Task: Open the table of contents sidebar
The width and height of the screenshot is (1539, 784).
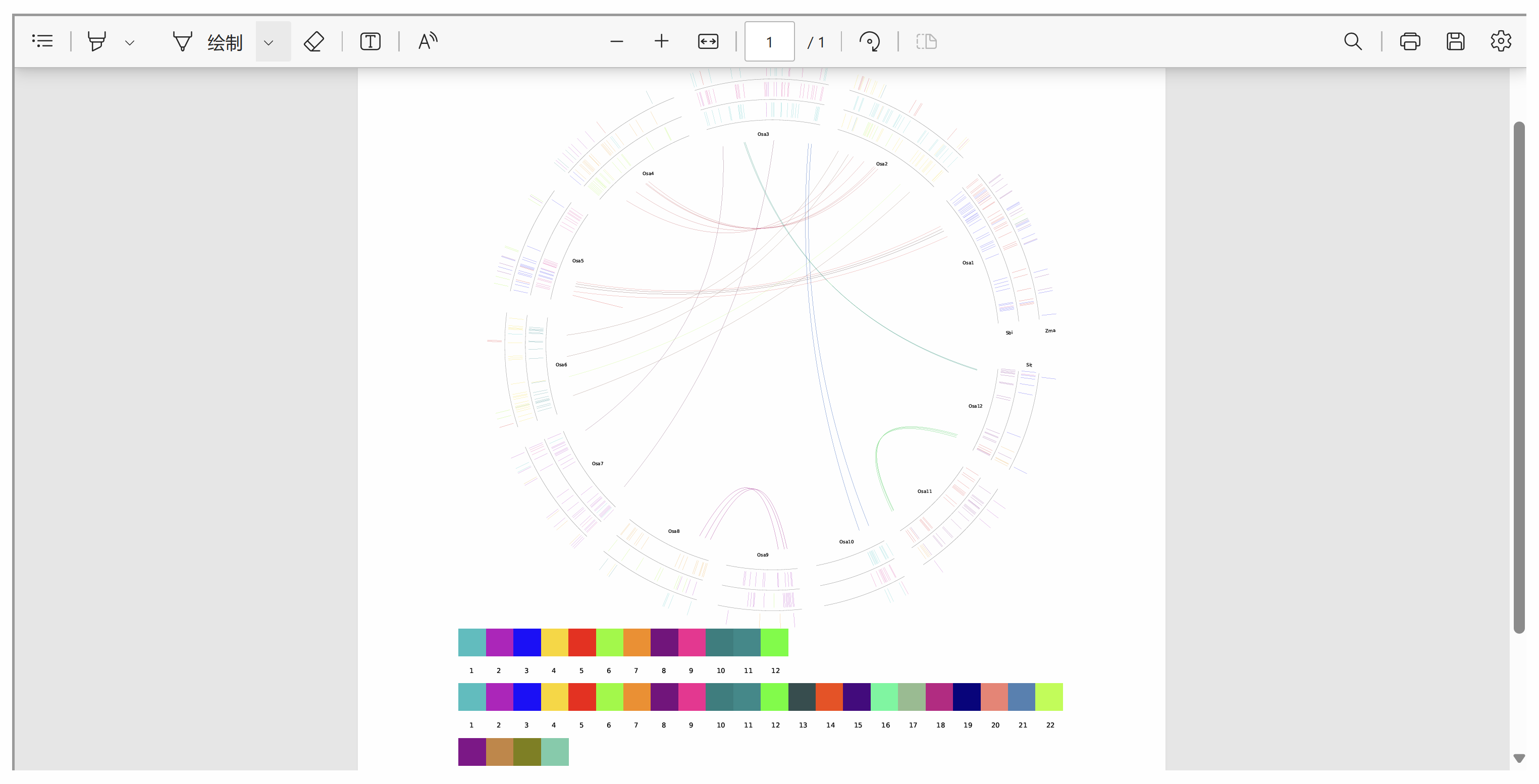Action: pyautogui.click(x=42, y=41)
